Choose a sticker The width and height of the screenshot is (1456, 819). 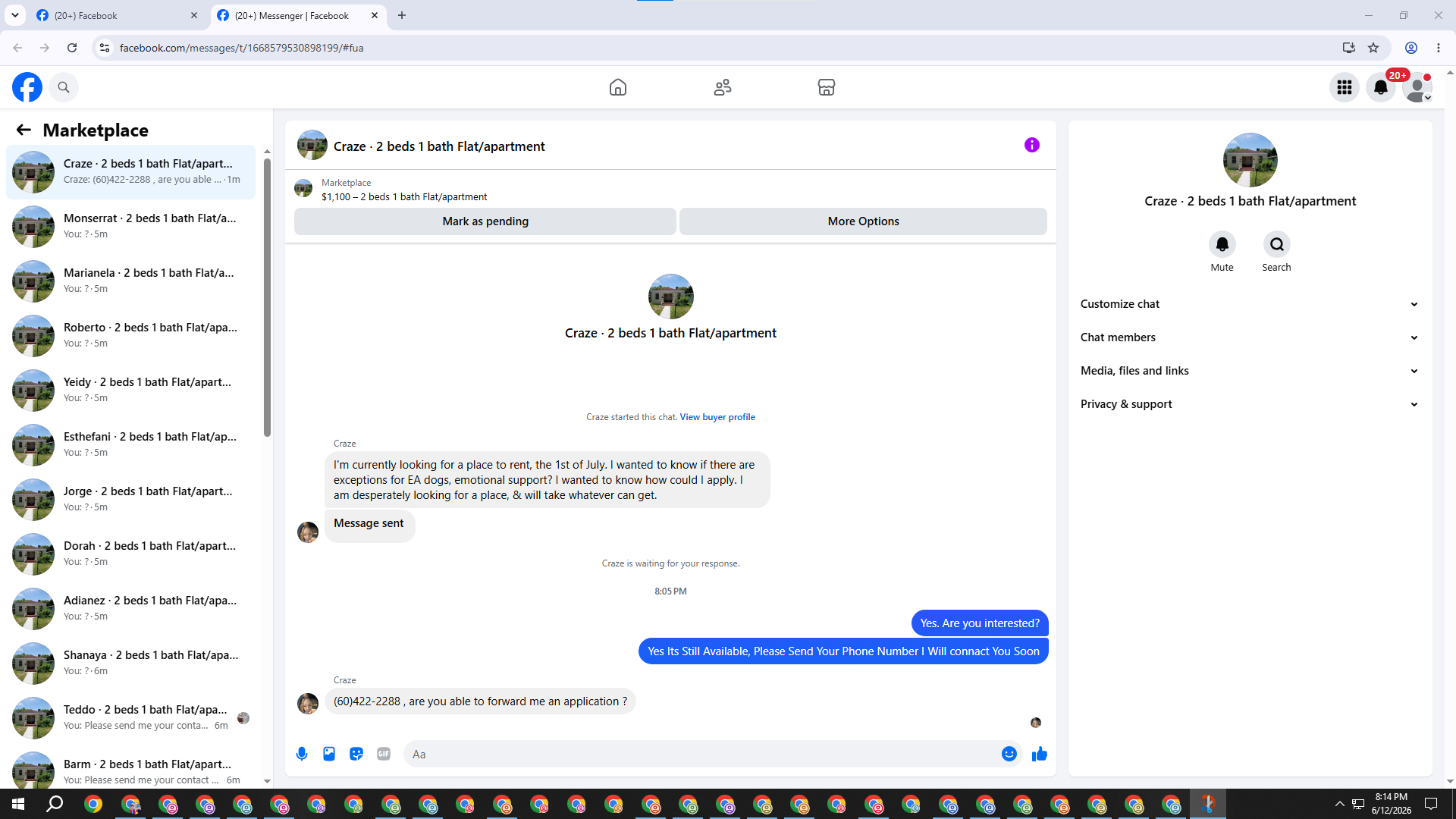tap(356, 754)
